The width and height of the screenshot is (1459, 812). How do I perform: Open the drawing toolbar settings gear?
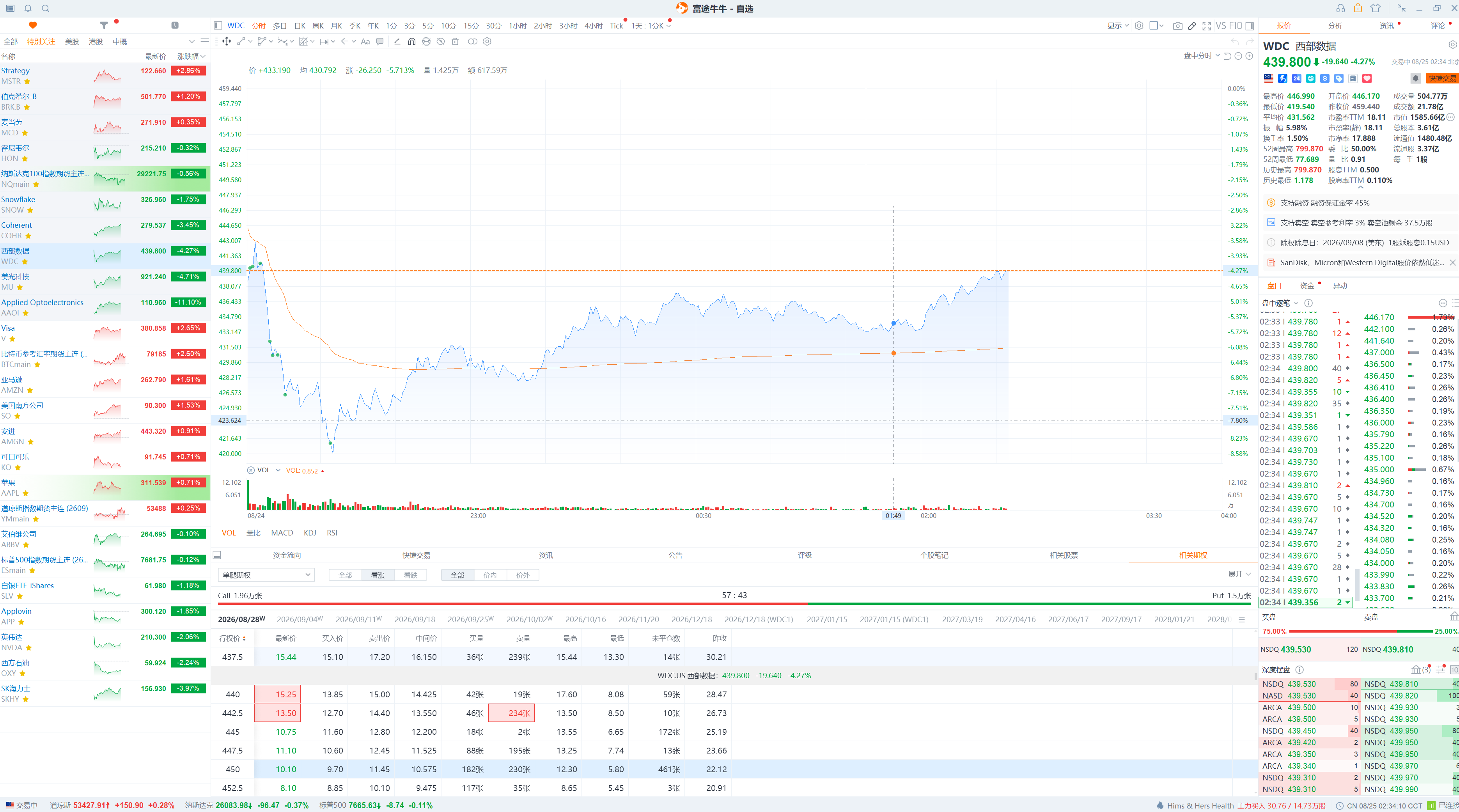487,41
